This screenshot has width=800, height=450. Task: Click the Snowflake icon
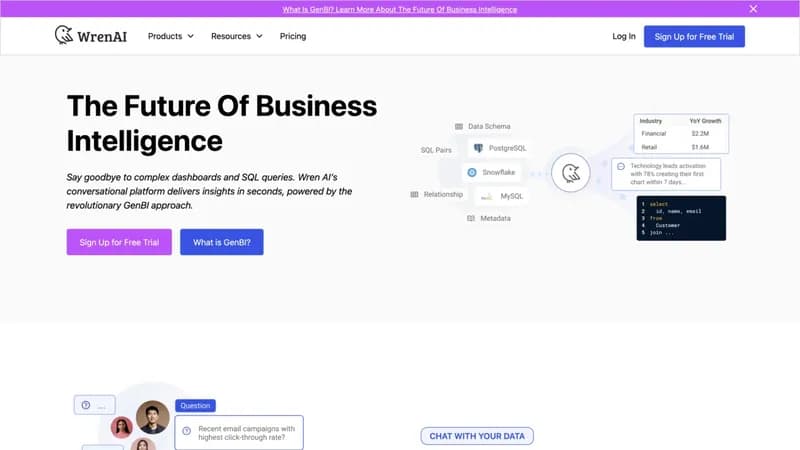click(472, 172)
